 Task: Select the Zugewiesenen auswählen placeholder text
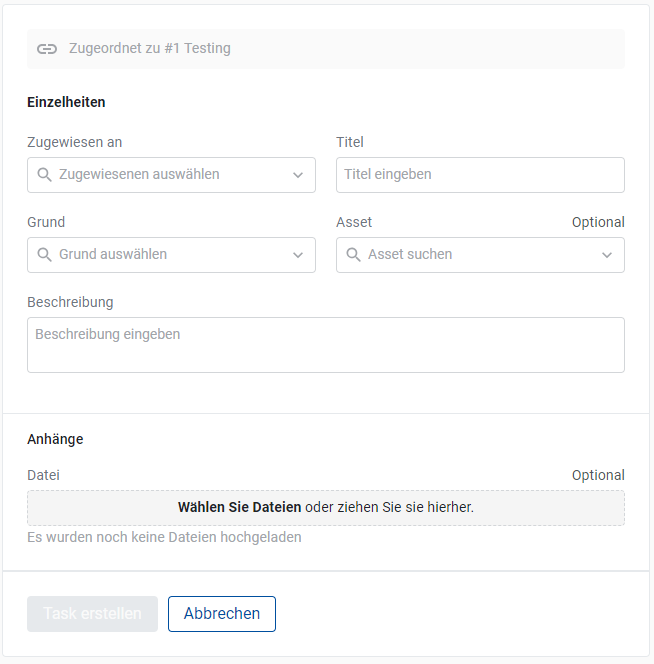coord(139,174)
